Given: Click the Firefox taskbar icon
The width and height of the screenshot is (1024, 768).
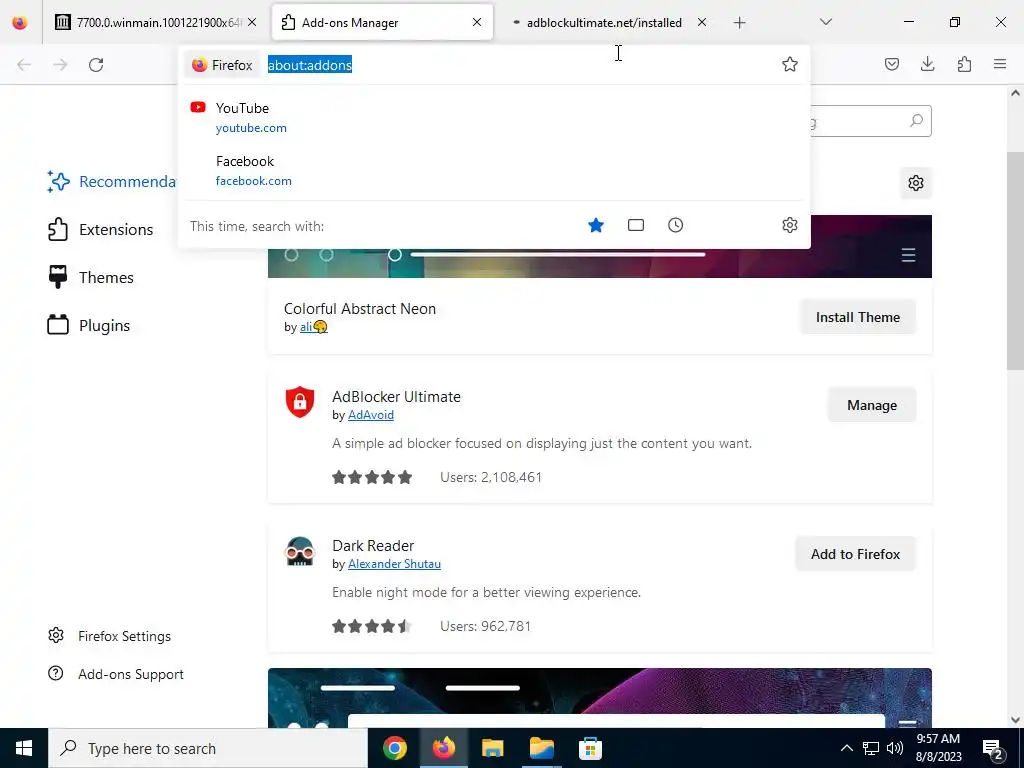Looking at the screenshot, I should pos(443,748).
